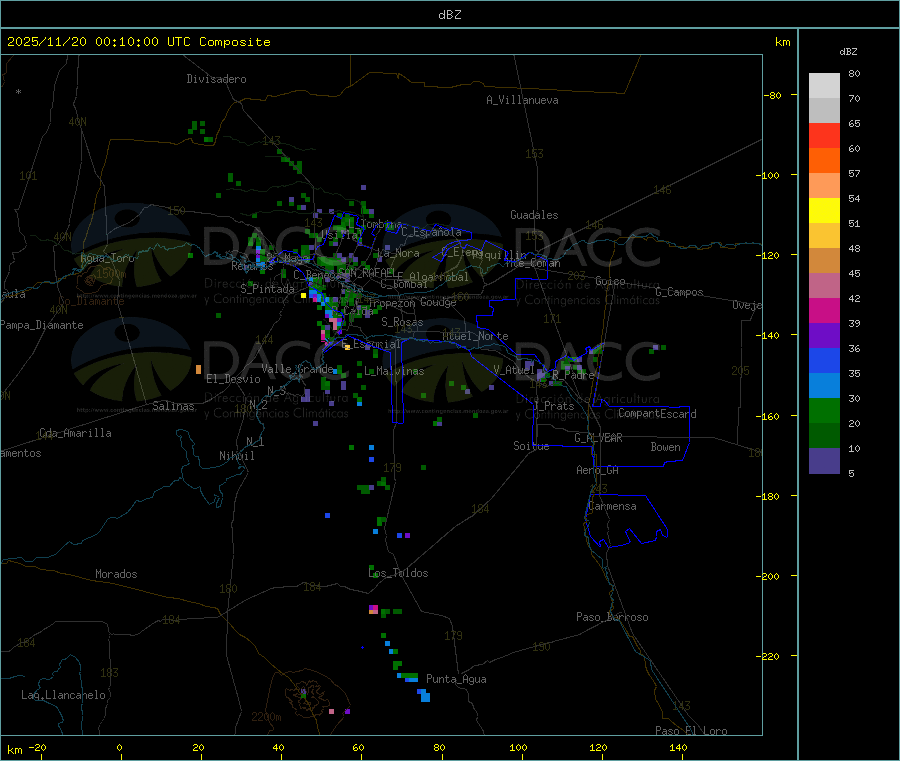Click the 48 dBZ brown-orange legend swatch

pyautogui.click(x=824, y=261)
